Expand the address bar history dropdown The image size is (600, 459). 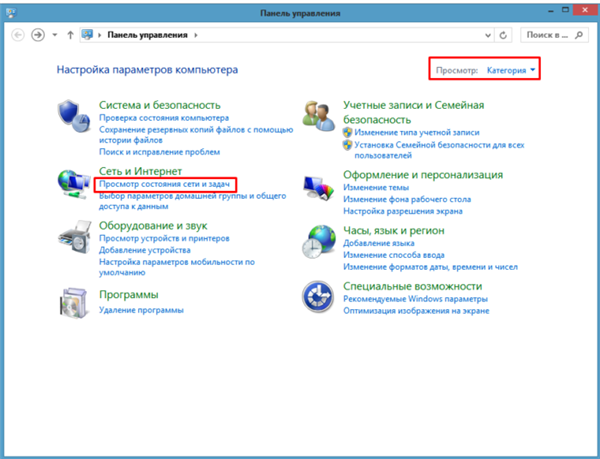[x=488, y=35]
